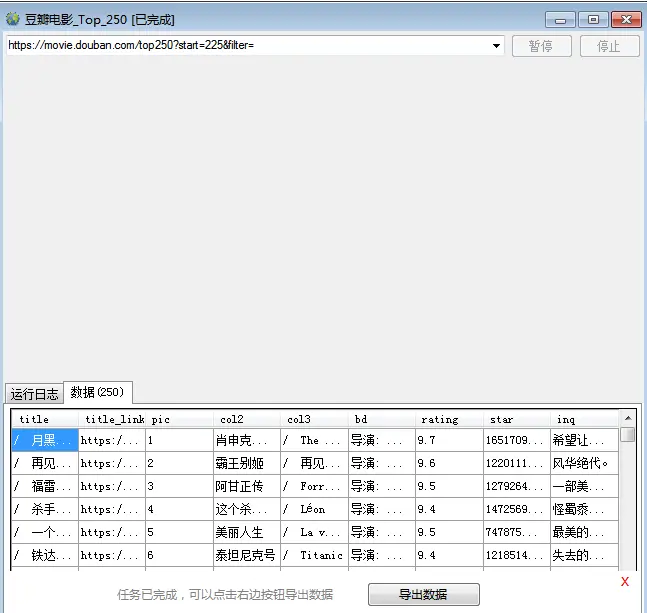
Task: Click pic cell with value 4
Action: pyautogui.click(x=179, y=509)
